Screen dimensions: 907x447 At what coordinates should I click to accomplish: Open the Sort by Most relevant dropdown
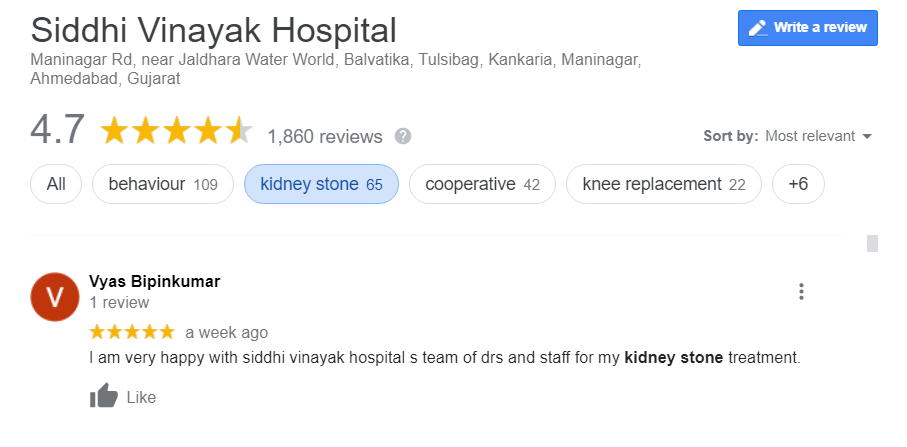[787, 136]
